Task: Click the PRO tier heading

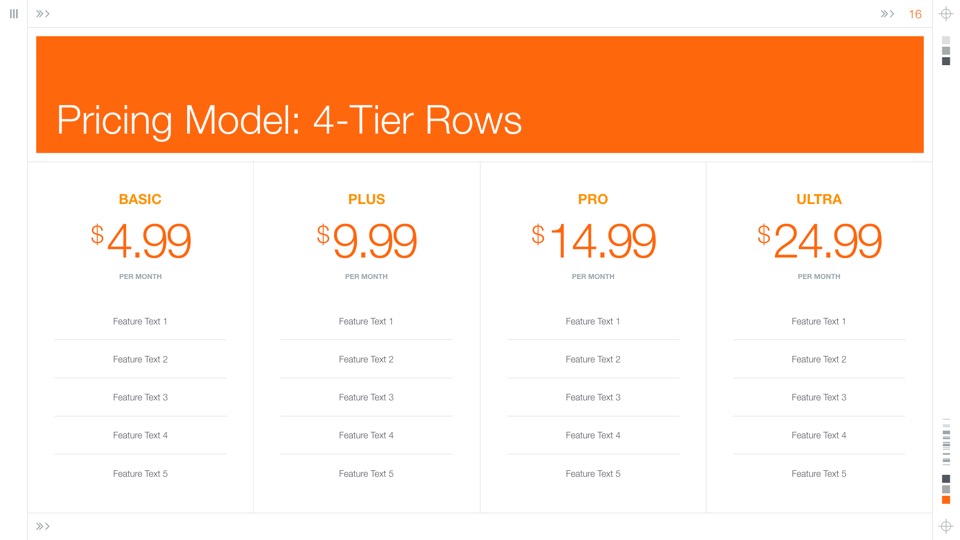Action: point(593,199)
